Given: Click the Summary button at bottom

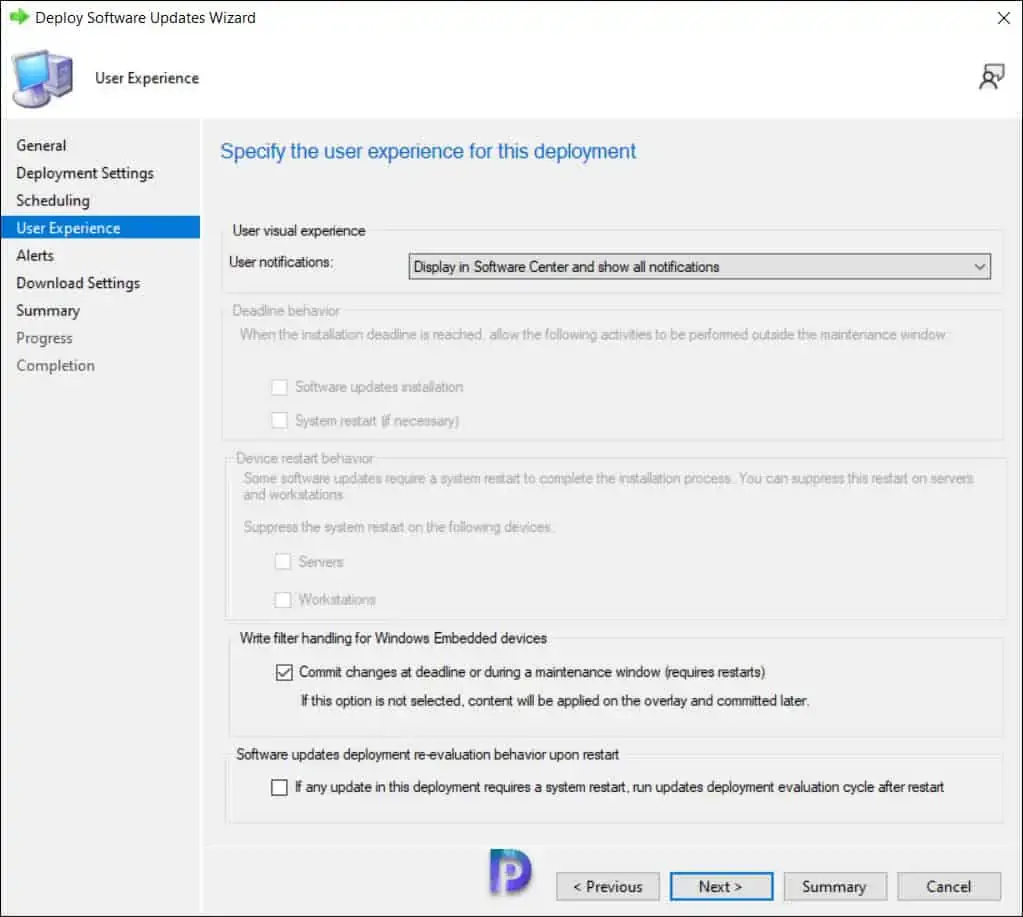Looking at the screenshot, I should click(835, 887).
